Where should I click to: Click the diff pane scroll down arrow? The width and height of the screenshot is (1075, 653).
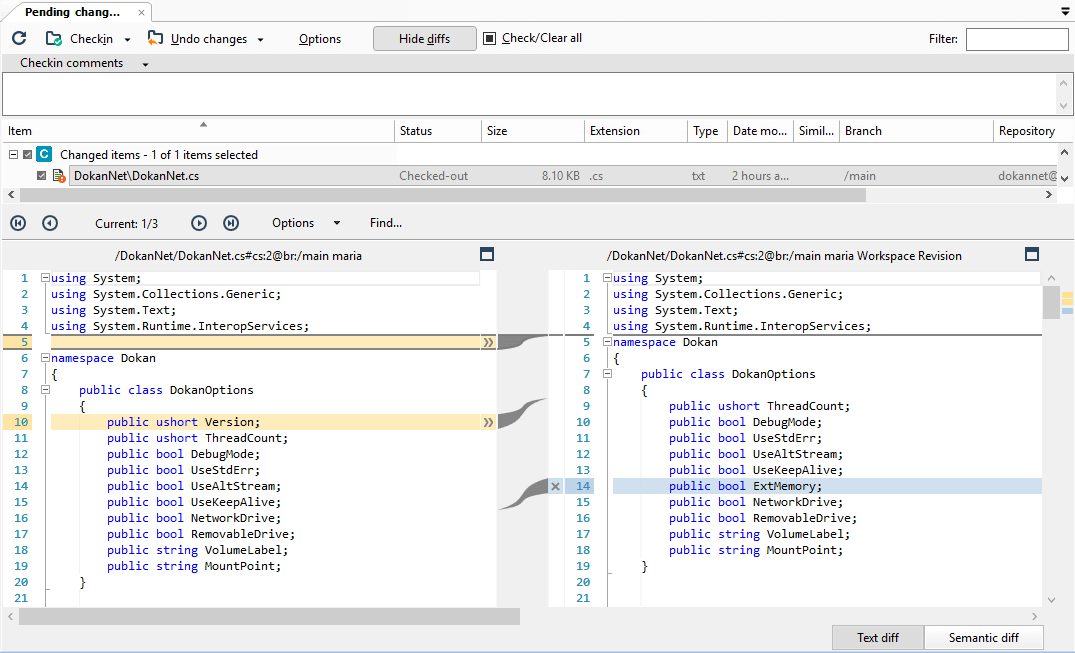1051,599
